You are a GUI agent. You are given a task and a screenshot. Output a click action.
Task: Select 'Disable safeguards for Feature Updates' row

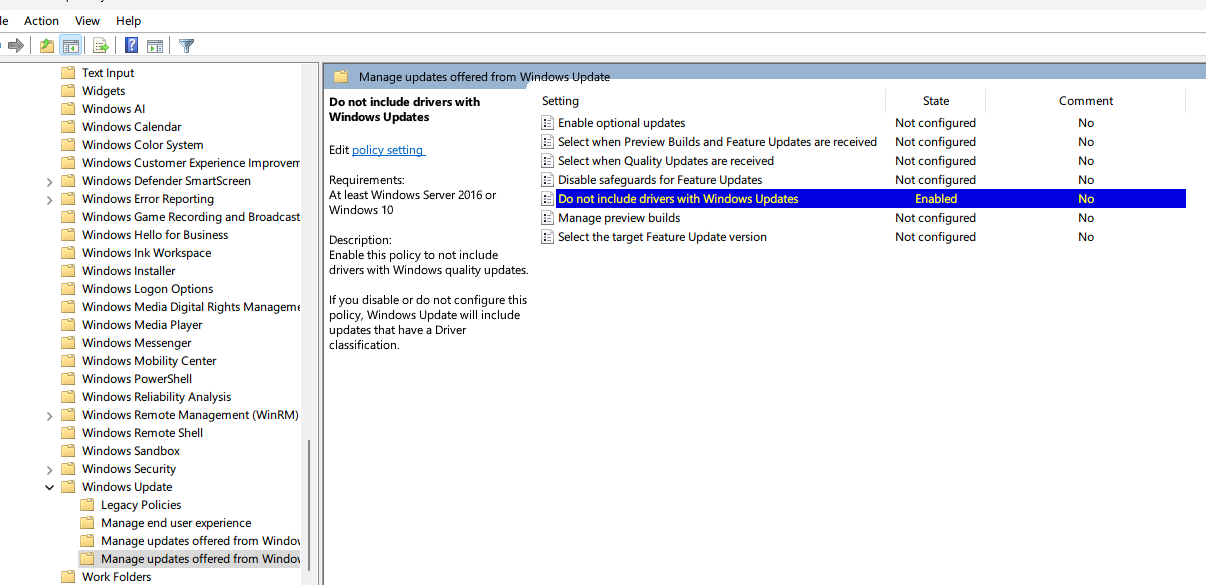(x=863, y=180)
